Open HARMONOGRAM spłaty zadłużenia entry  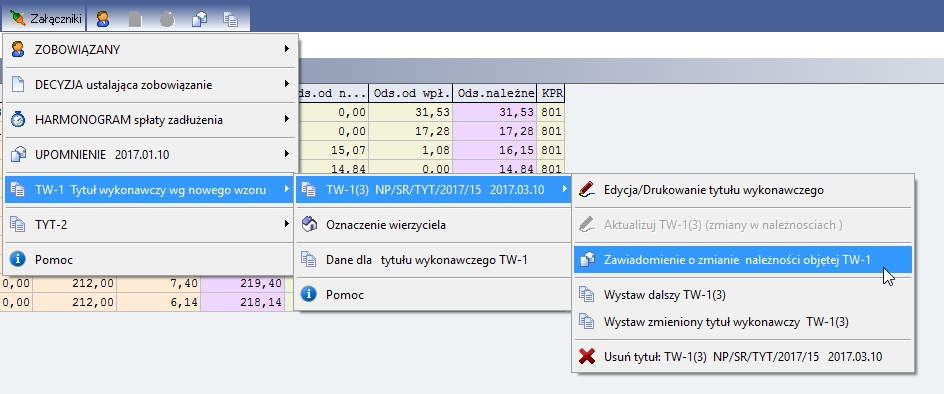(x=151, y=120)
